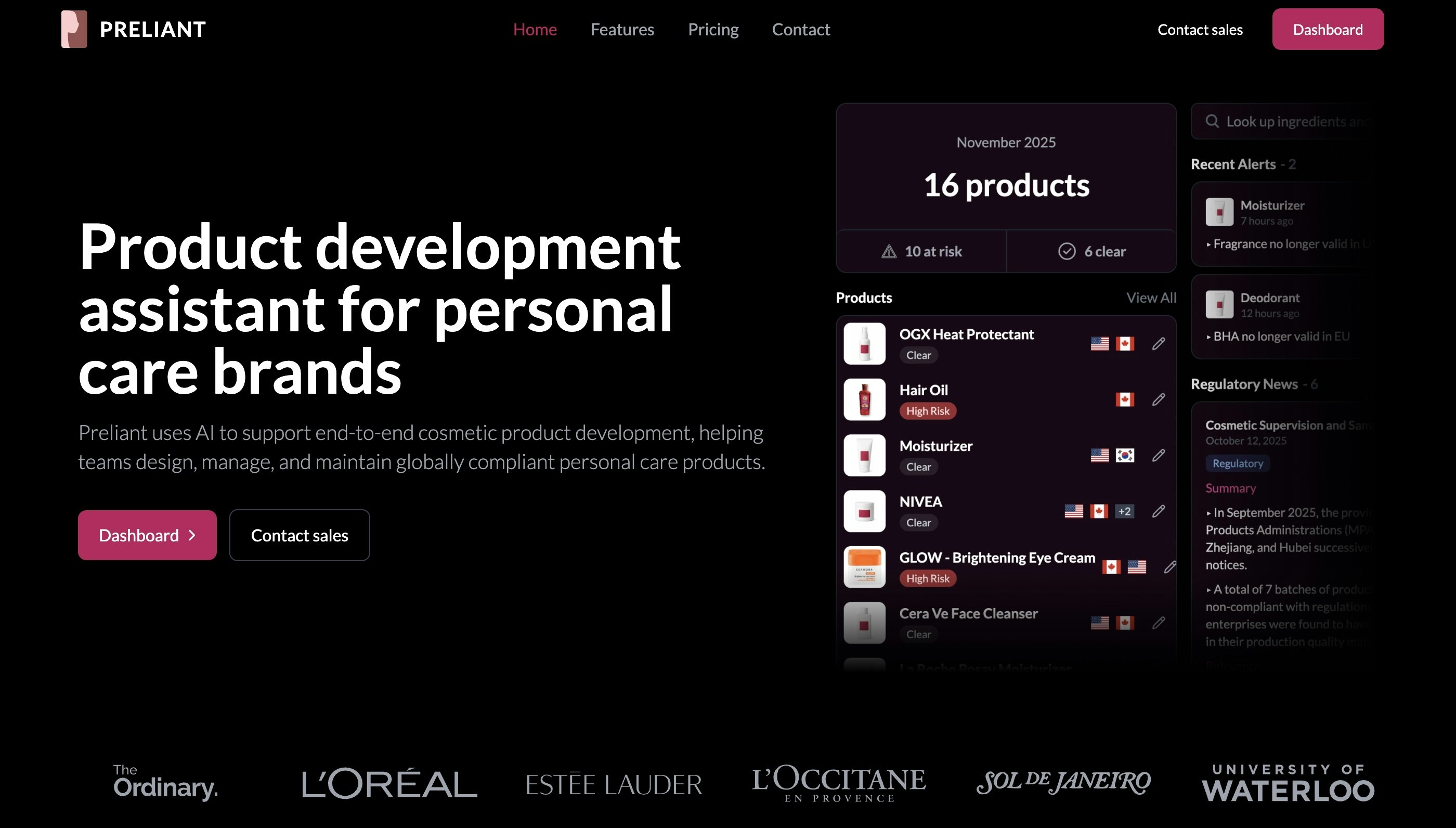This screenshot has width=1456, height=828.
Task: Open the Features nav item
Action: [x=622, y=29]
